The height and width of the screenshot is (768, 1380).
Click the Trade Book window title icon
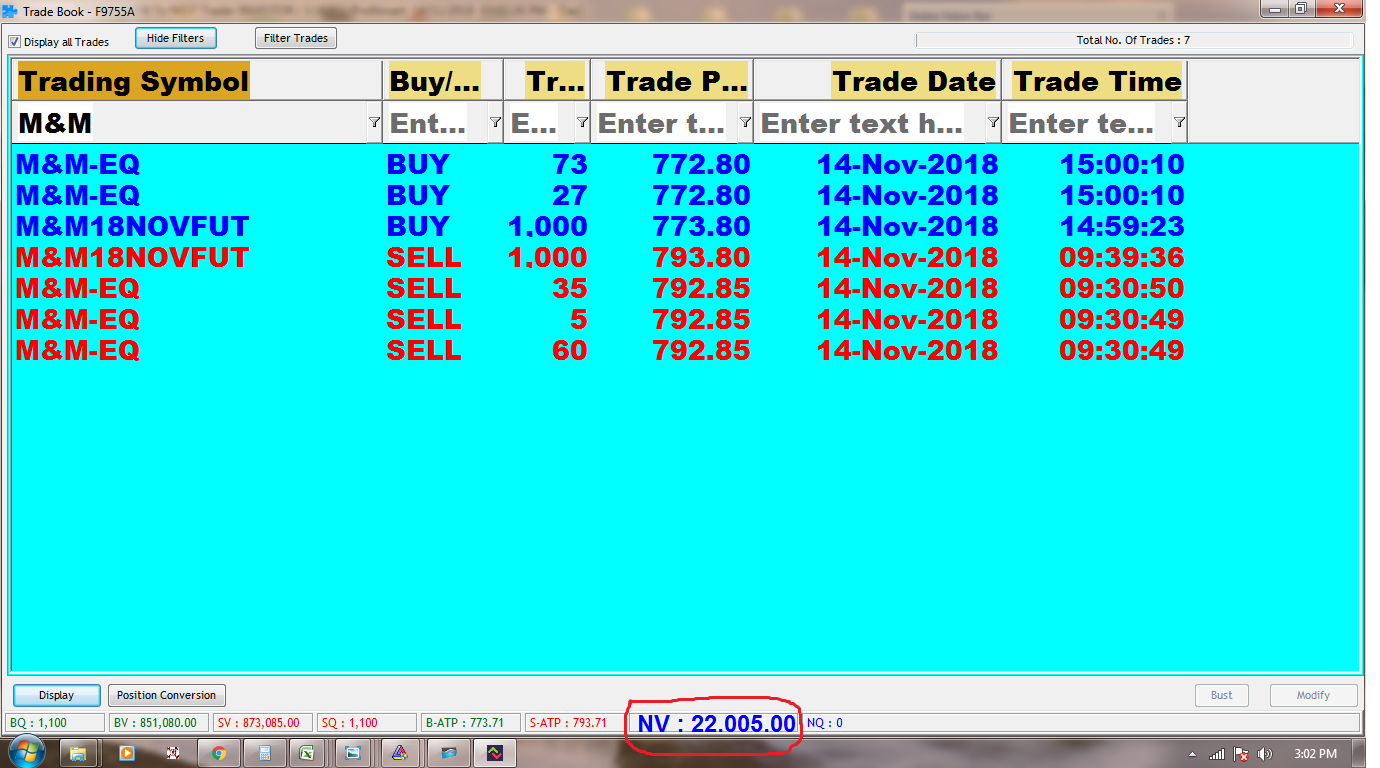(10, 11)
